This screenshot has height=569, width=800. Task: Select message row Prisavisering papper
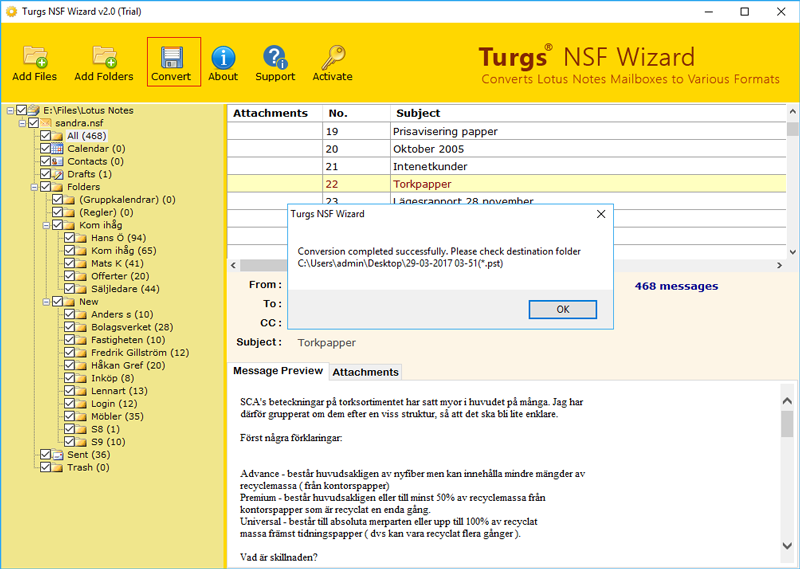point(507,132)
